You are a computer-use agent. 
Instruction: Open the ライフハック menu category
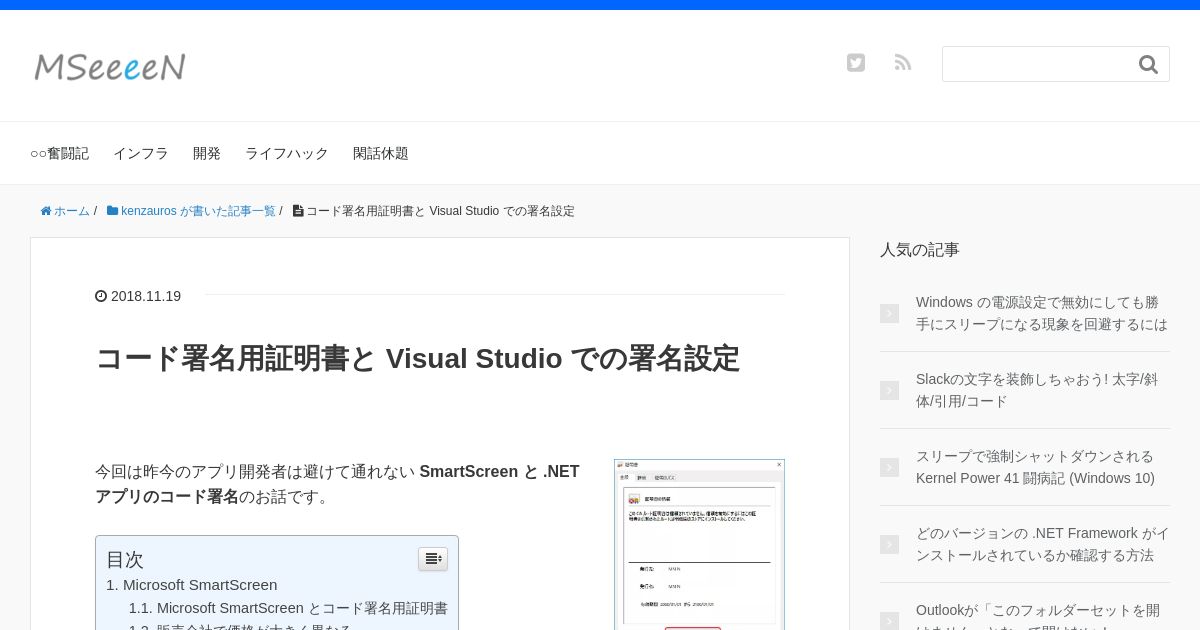pyautogui.click(x=287, y=153)
